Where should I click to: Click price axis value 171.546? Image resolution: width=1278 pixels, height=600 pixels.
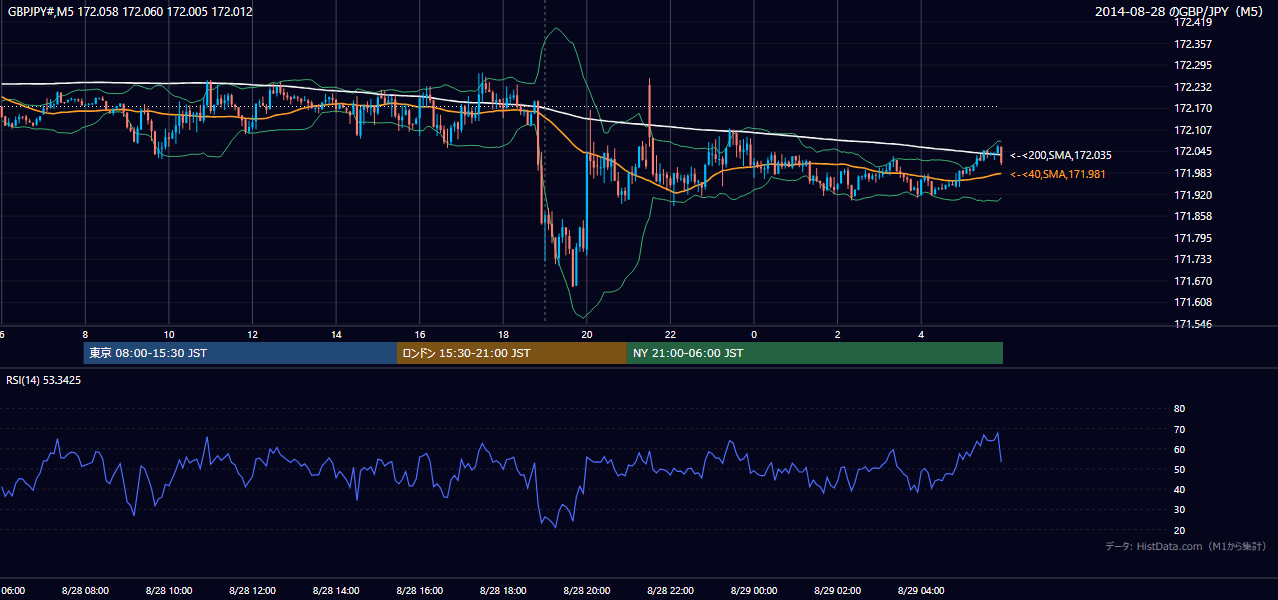(x=1193, y=324)
